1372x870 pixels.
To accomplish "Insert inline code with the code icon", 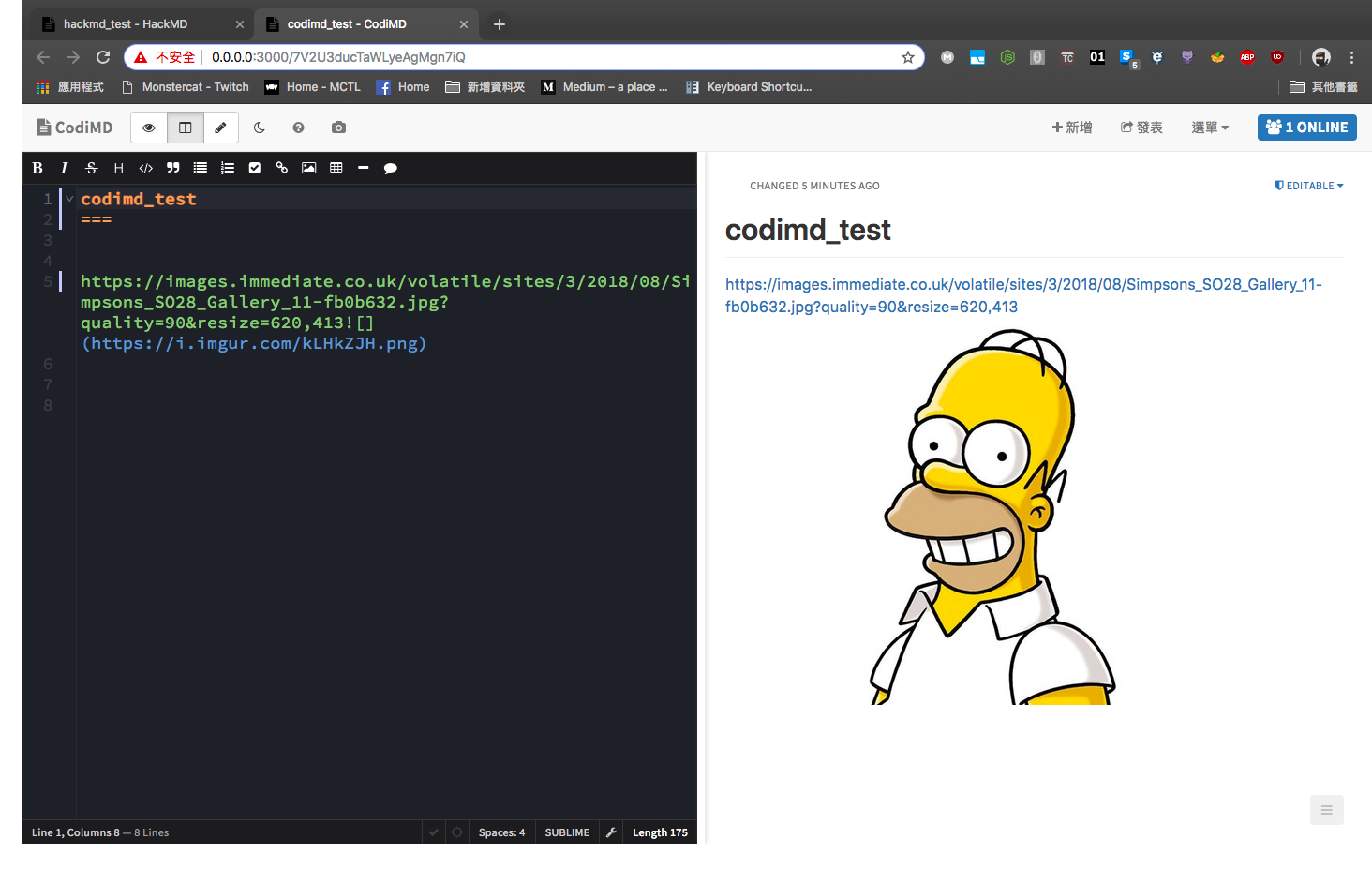I will pyautogui.click(x=145, y=168).
